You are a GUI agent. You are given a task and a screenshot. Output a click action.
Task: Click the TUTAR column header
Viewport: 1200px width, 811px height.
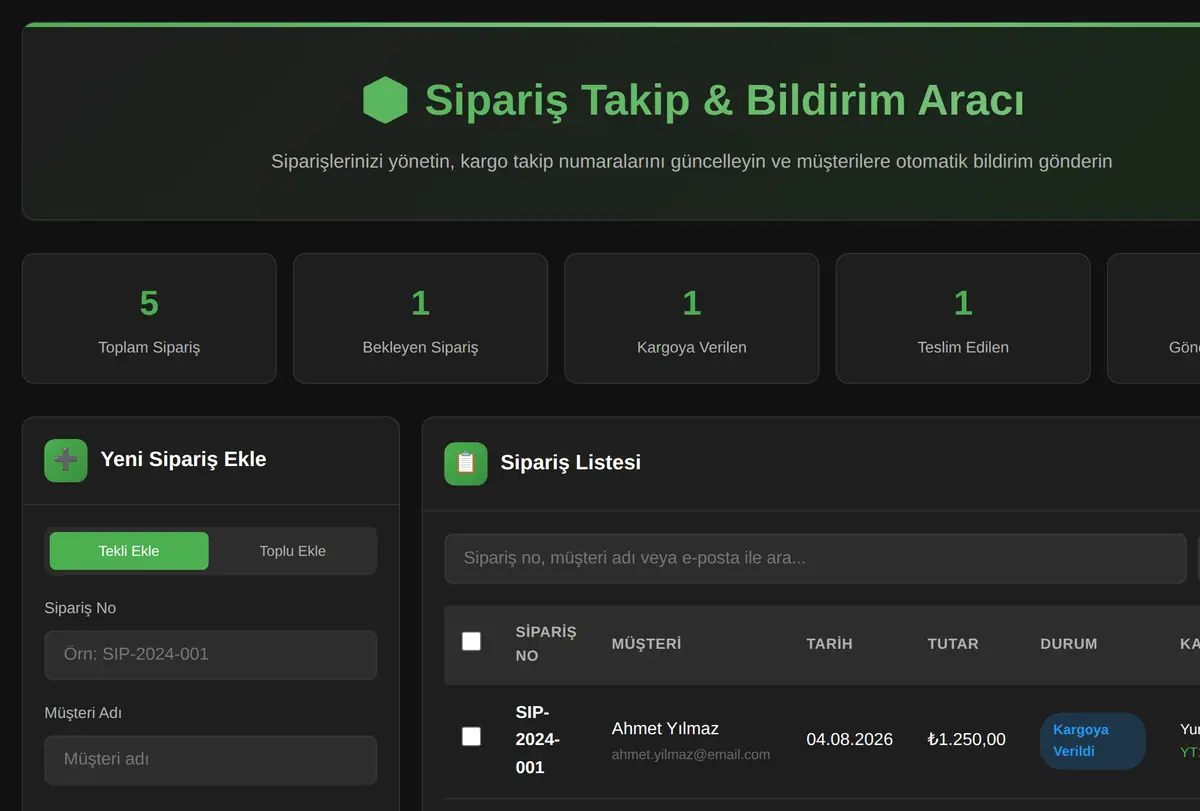[953, 644]
